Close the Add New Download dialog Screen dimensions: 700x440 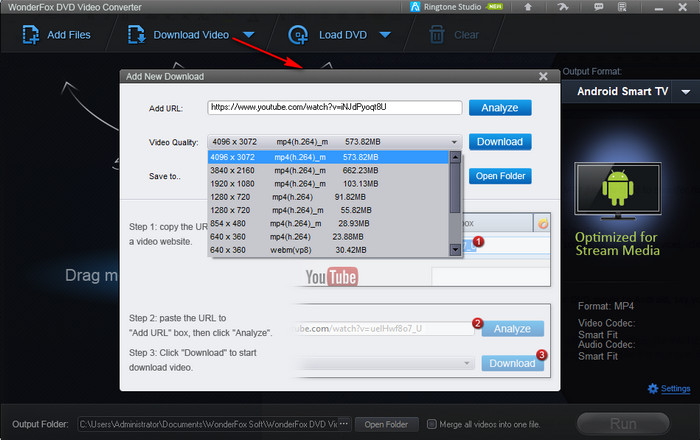[x=543, y=76]
